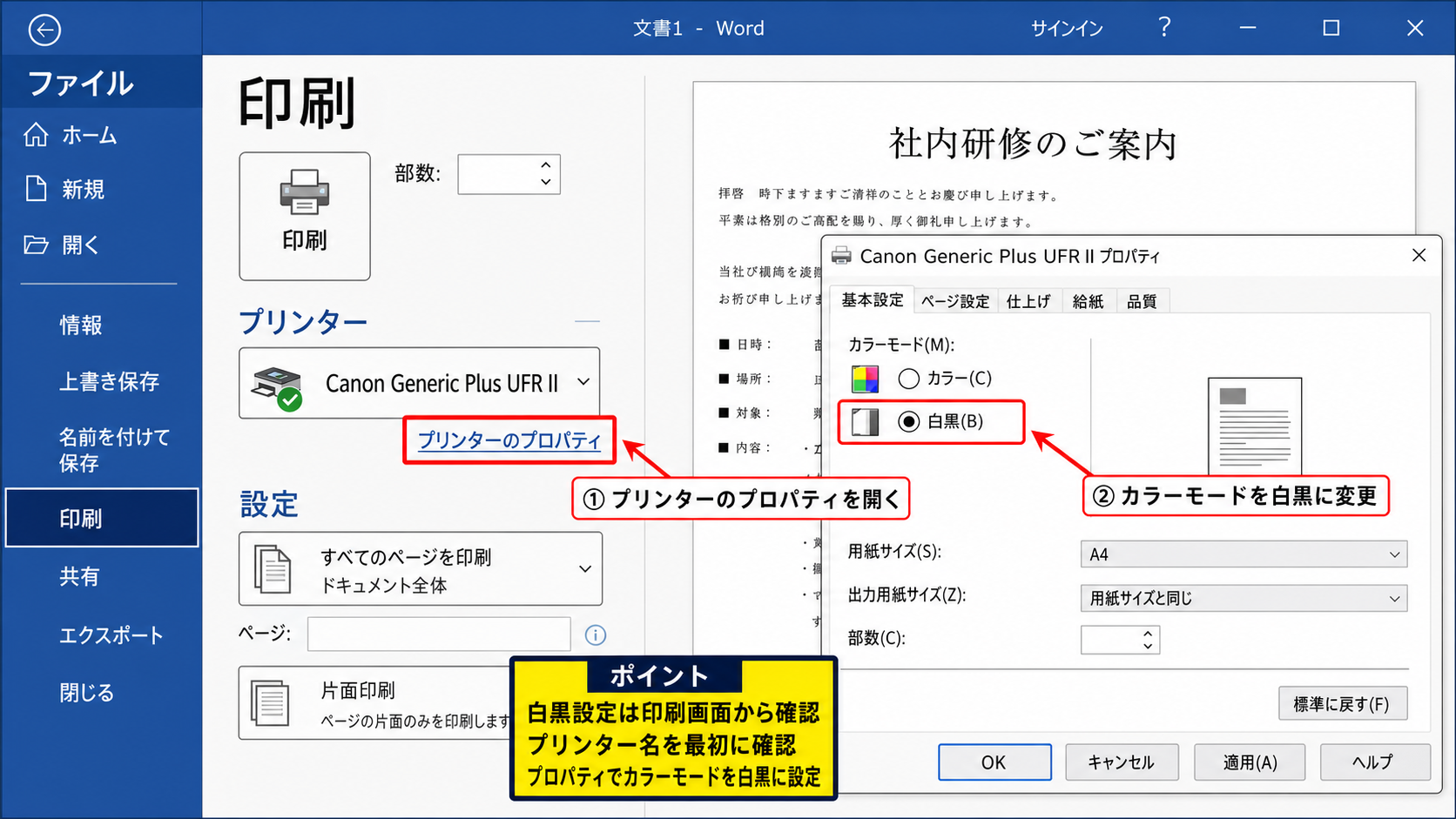Select 閉じる in the sidebar
Screen dimensions: 1456x819
pyautogui.click(x=86, y=693)
